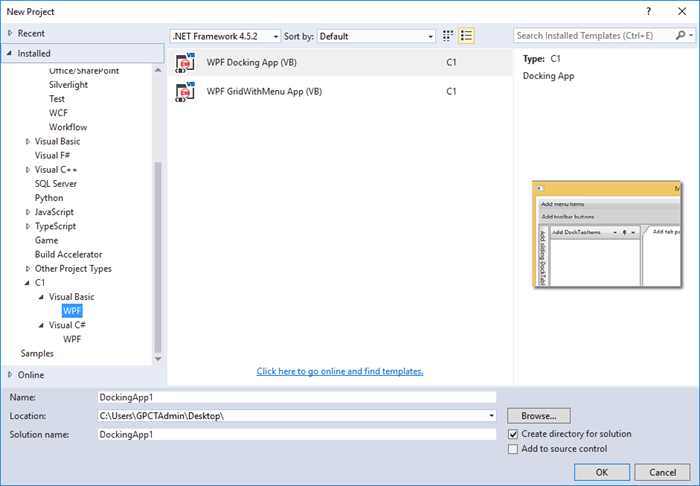
Task: Select the Silverlight tree item
Action: tap(68, 85)
